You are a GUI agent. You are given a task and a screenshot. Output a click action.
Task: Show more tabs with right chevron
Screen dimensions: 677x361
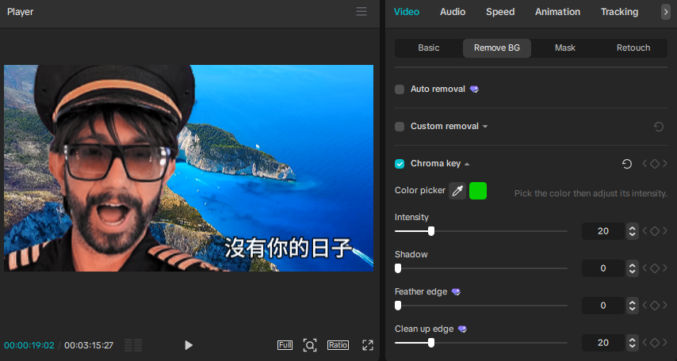pos(666,12)
